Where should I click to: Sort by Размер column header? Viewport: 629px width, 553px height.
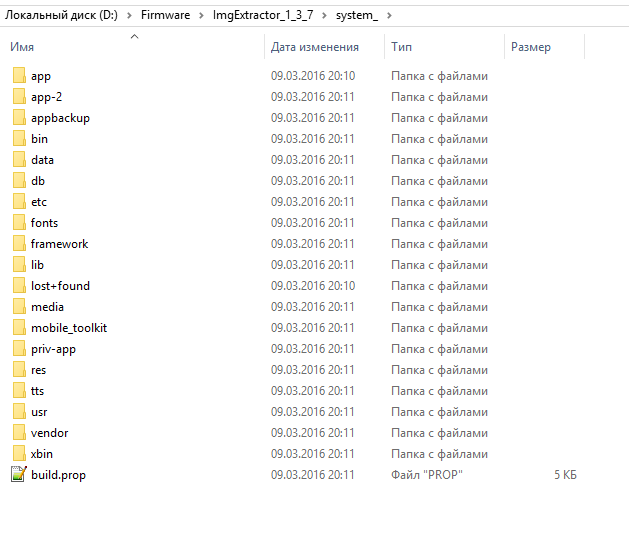click(x=531, y=47)
